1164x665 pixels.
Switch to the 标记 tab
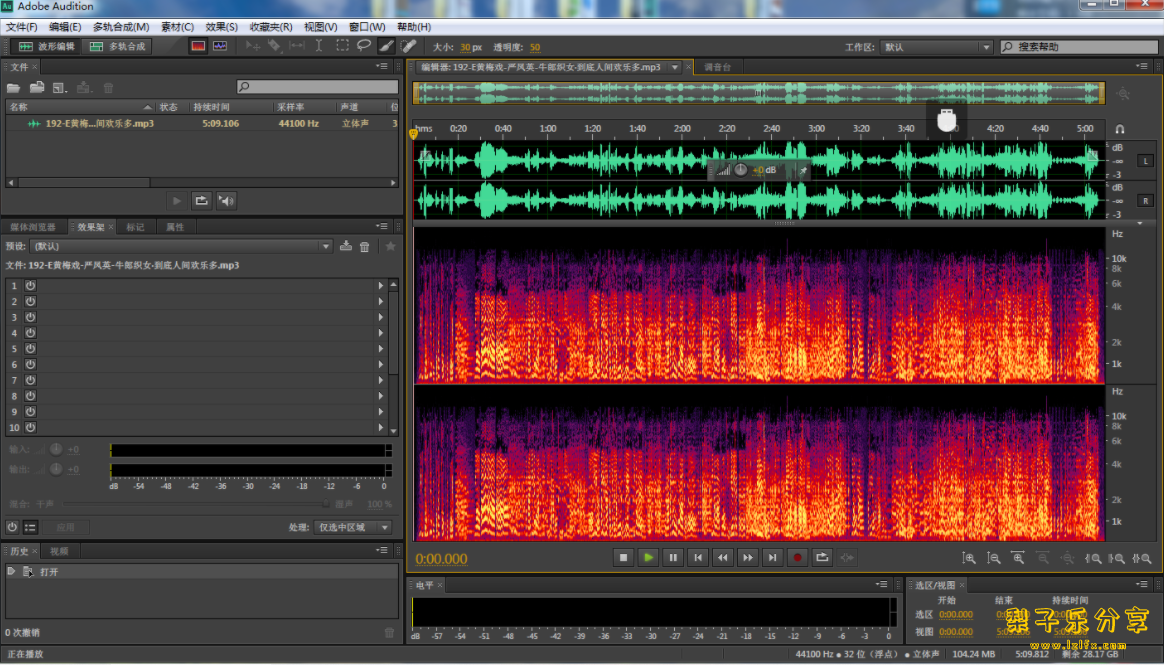(135, 227)
